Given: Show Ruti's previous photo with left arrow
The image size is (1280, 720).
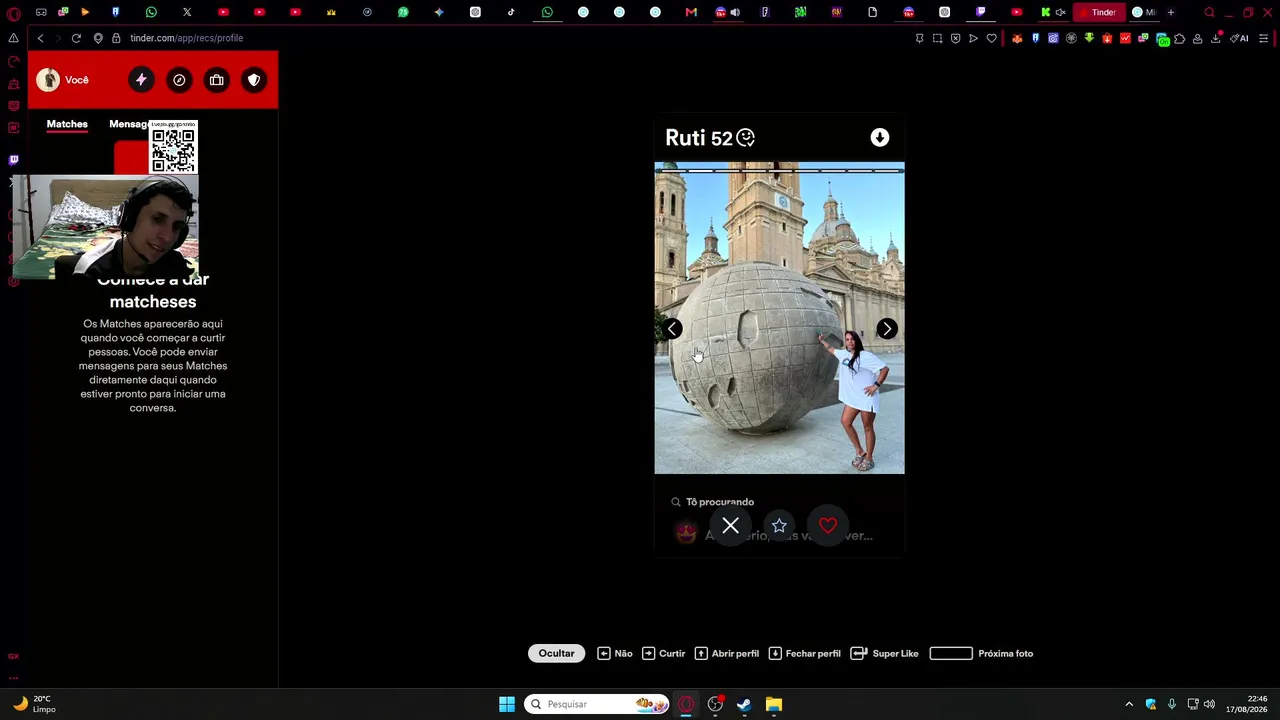Looking at the screenshot, I should point(673,329).
